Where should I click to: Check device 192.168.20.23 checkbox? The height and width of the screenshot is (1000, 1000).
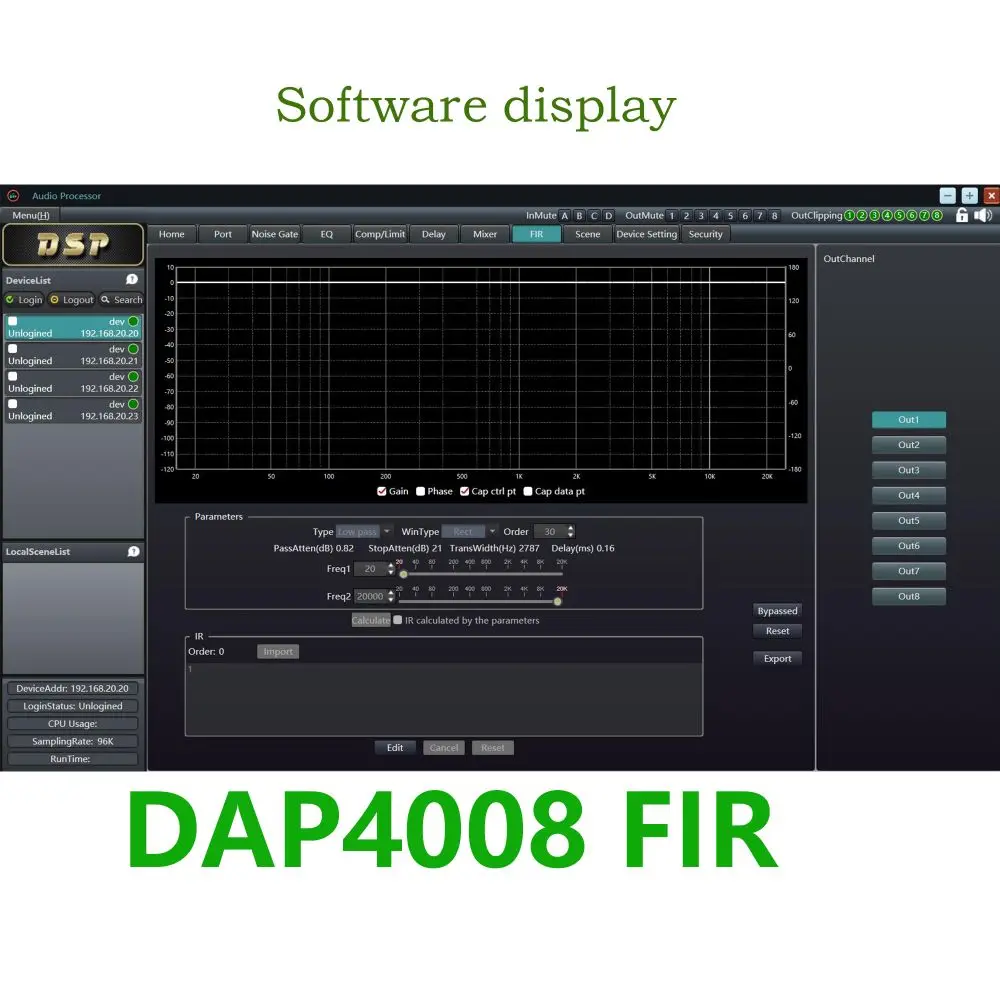pos(13,404)
